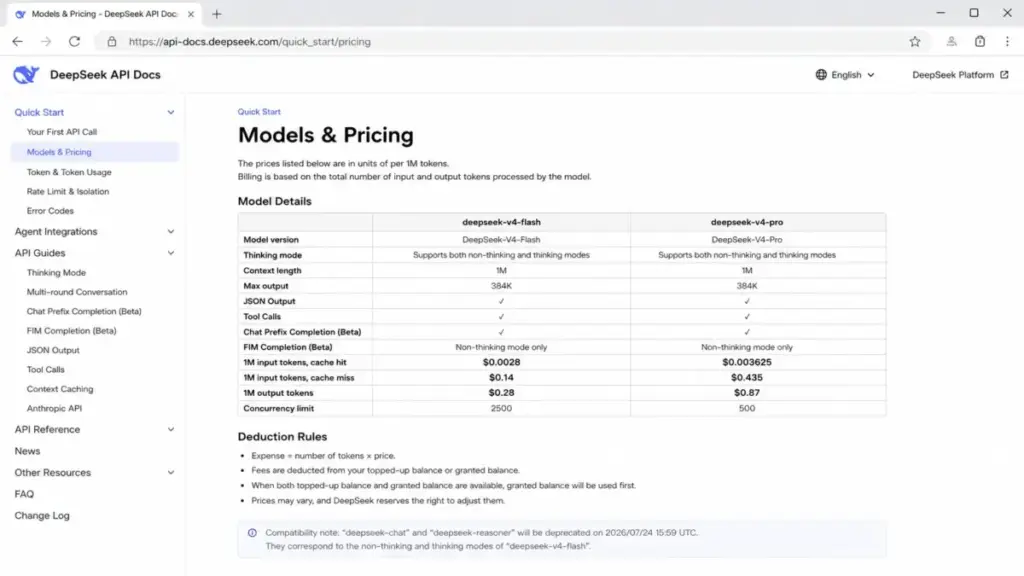Open Rate Limit & Isolation page
1024x576 pixels.
point(67,191)
